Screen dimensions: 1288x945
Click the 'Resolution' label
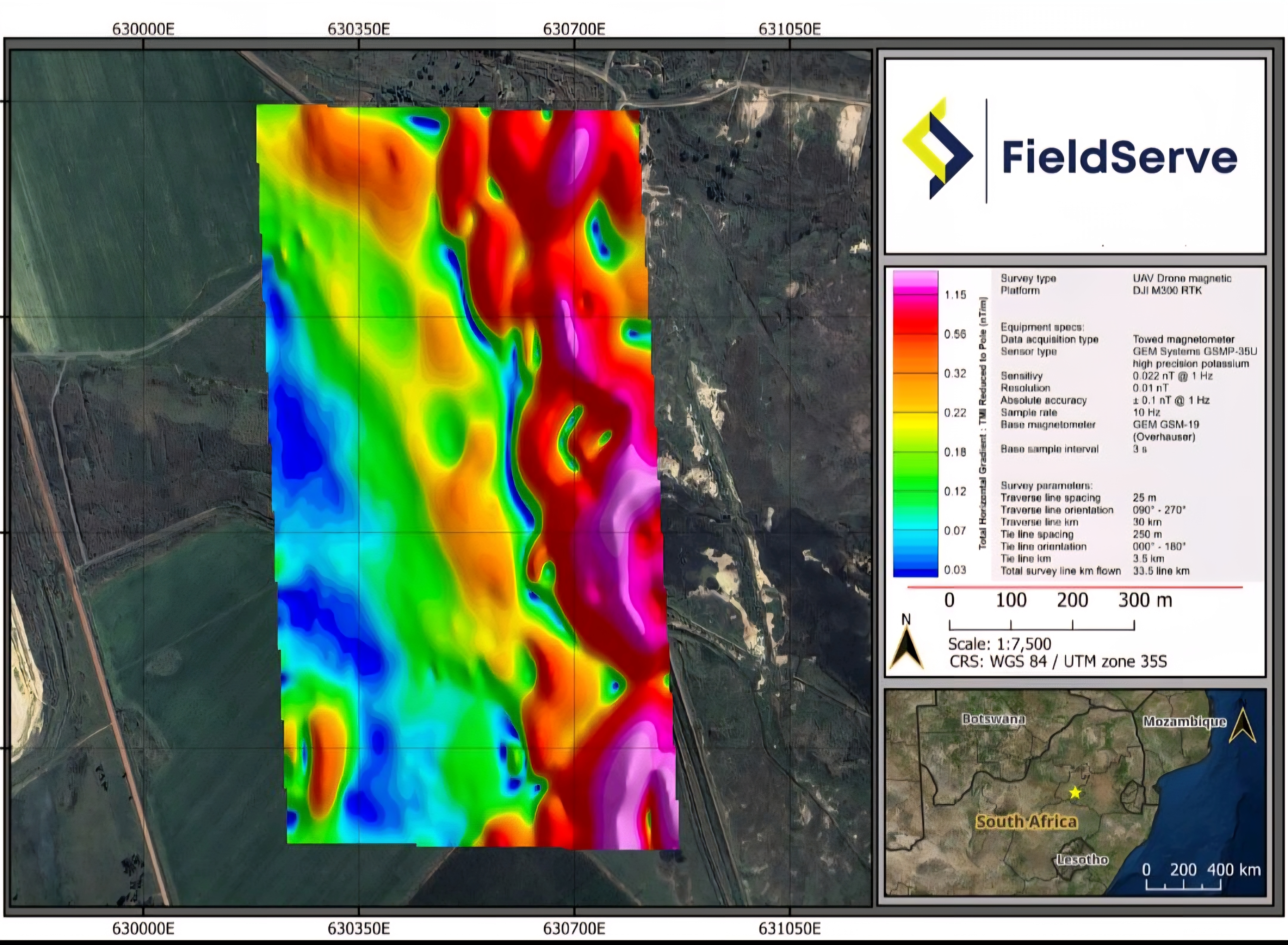[x=1025, y=388]
